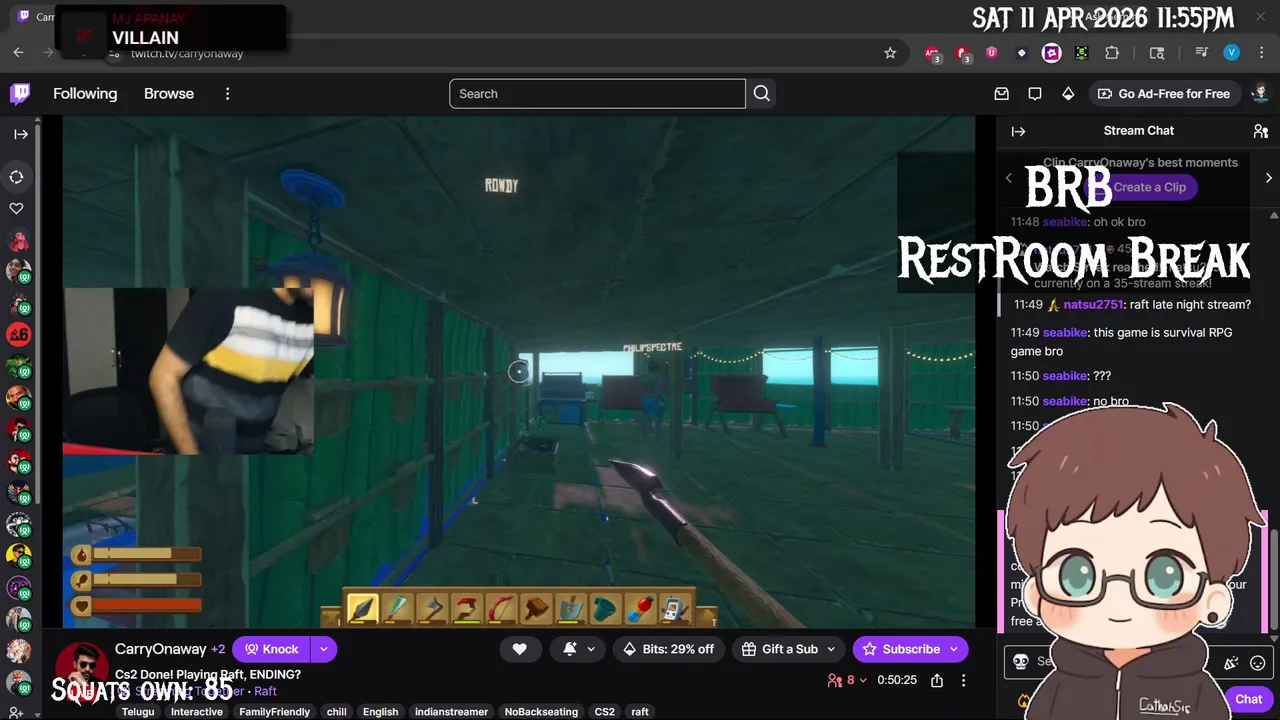The width and height of the screenshot is (1280, 720).
Task: Open the three-dot More menu beside Browse
Action: pos(228,94)
